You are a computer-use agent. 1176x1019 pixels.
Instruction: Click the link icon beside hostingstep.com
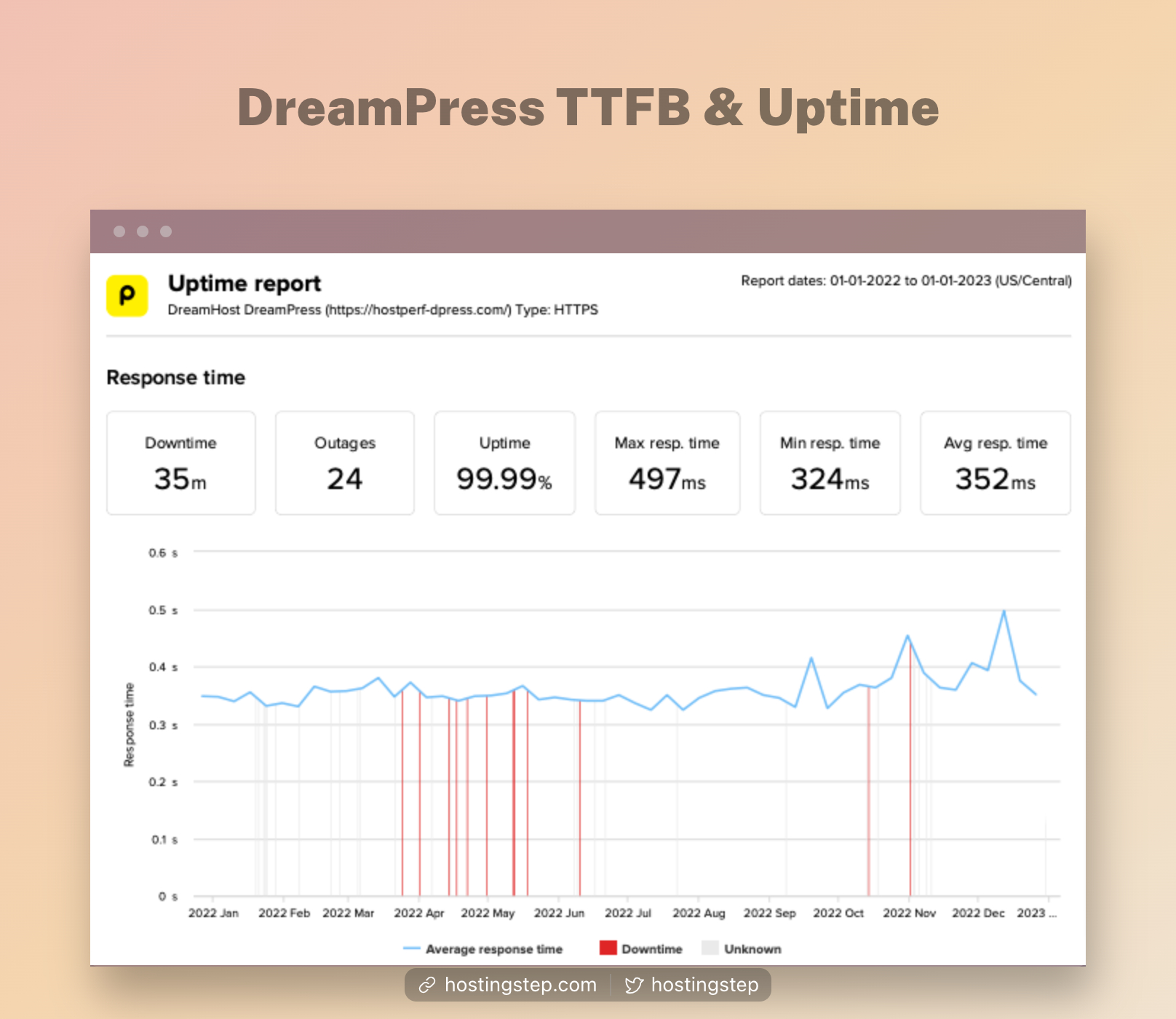tap(427, 986)
